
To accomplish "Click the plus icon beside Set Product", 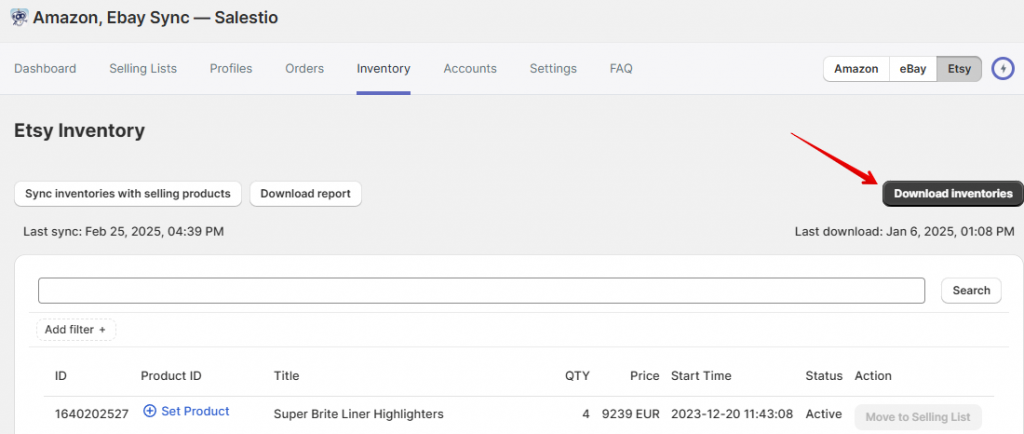I will 150,411.
